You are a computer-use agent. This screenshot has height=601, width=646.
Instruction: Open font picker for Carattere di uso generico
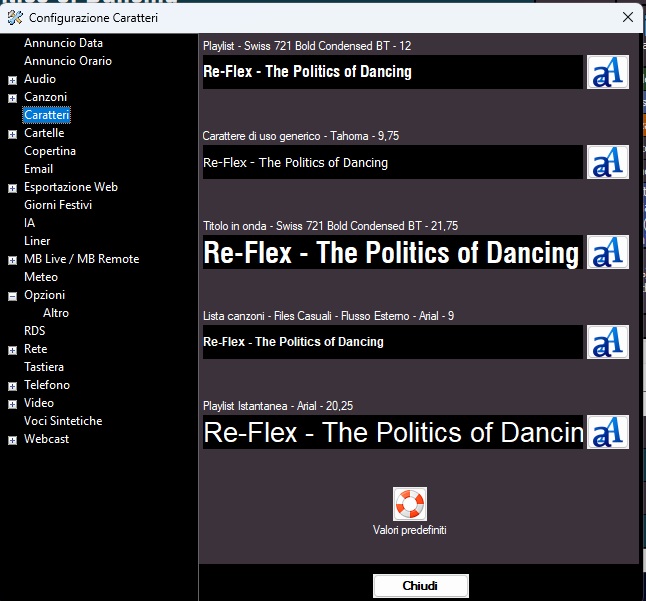[607, 162]
